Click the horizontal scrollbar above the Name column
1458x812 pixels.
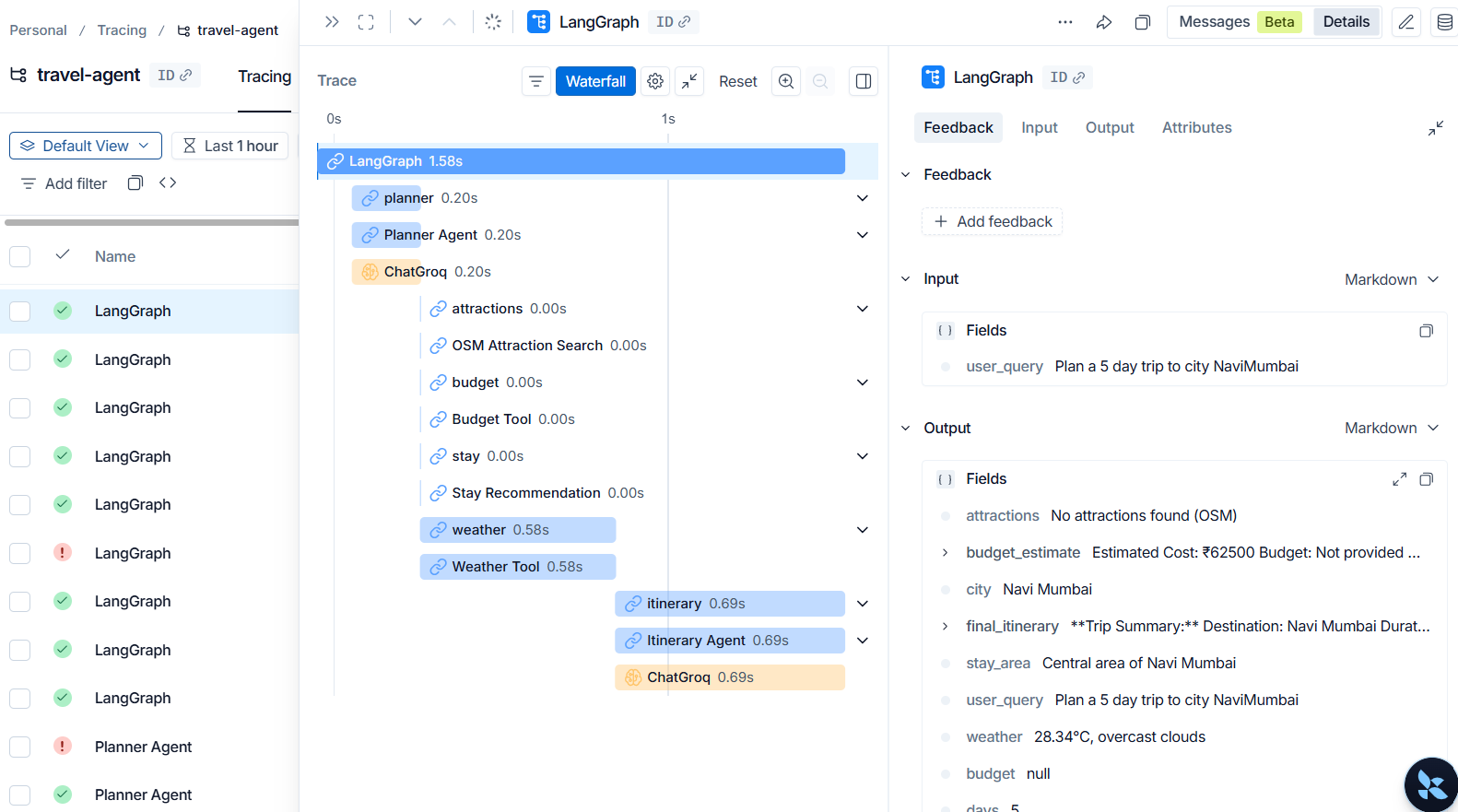point(152,222)
